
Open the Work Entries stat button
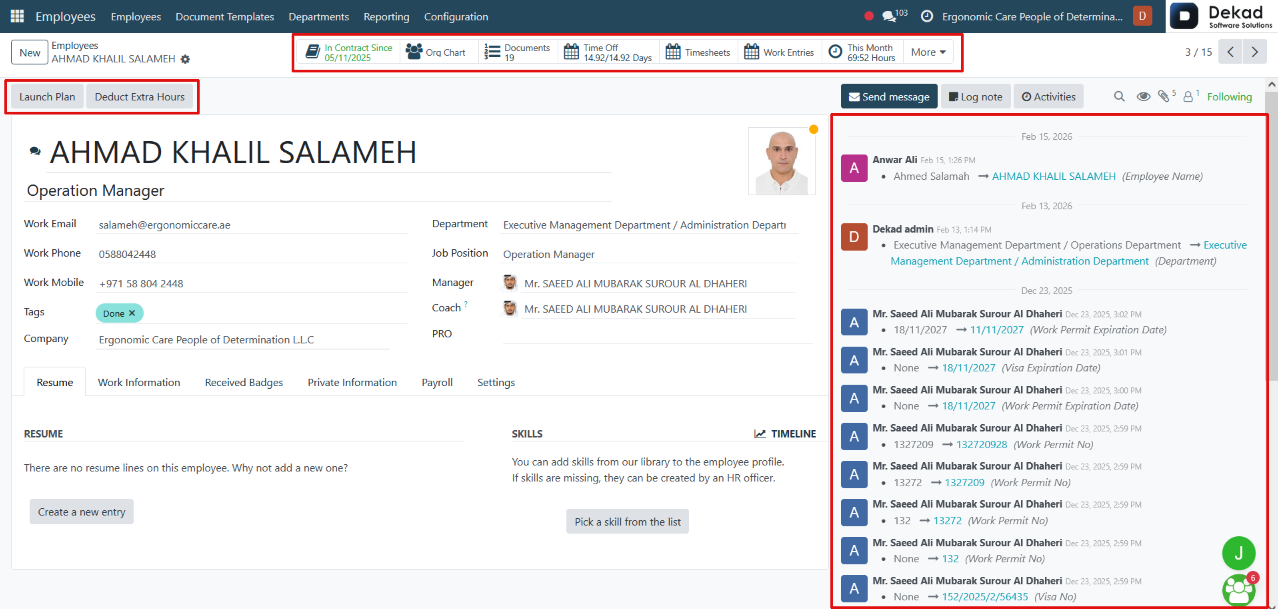click(x=779, y=52)
